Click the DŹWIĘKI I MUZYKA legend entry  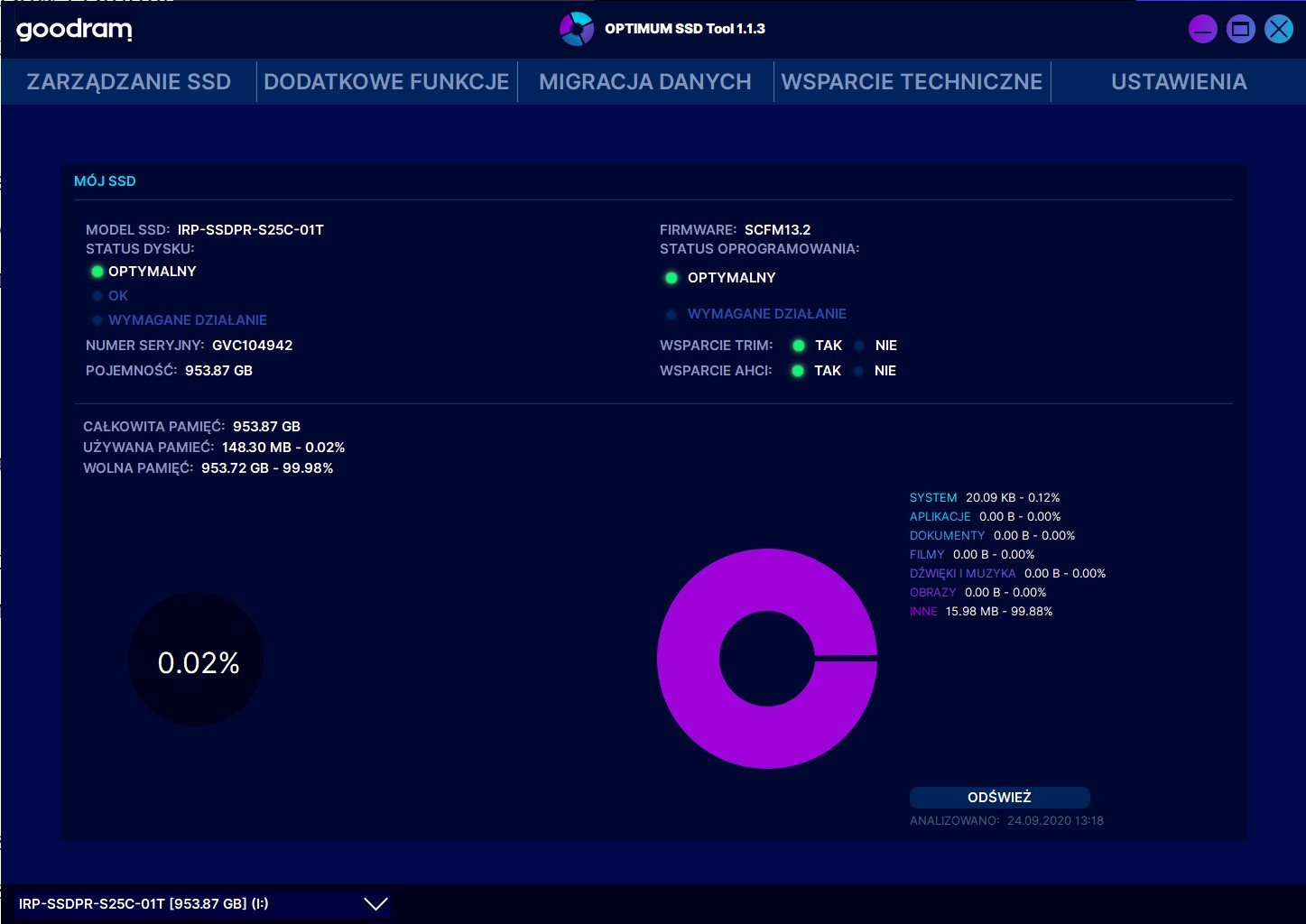click(x=963, y=574)
